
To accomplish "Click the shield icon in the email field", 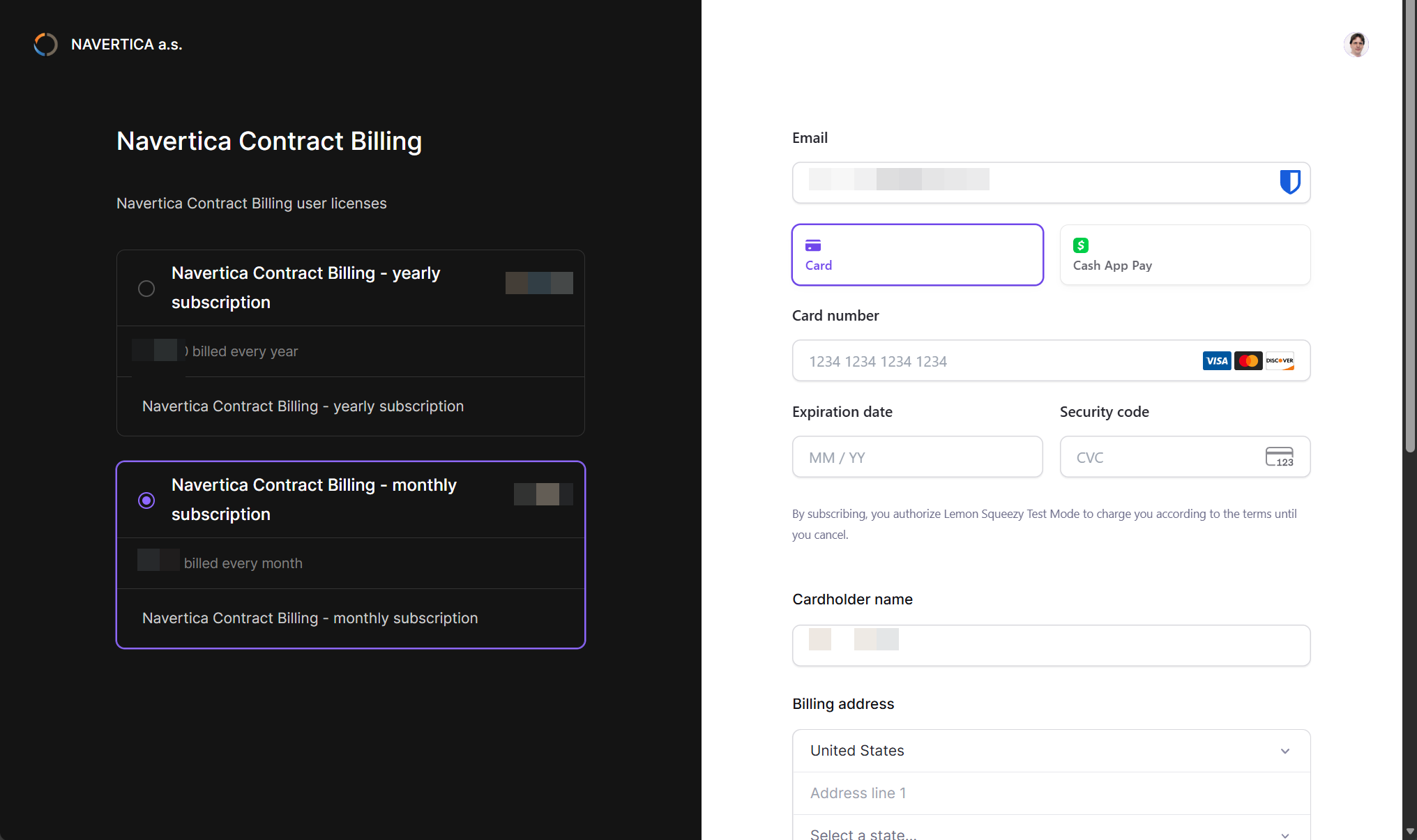I will [x=1290, y=182].
